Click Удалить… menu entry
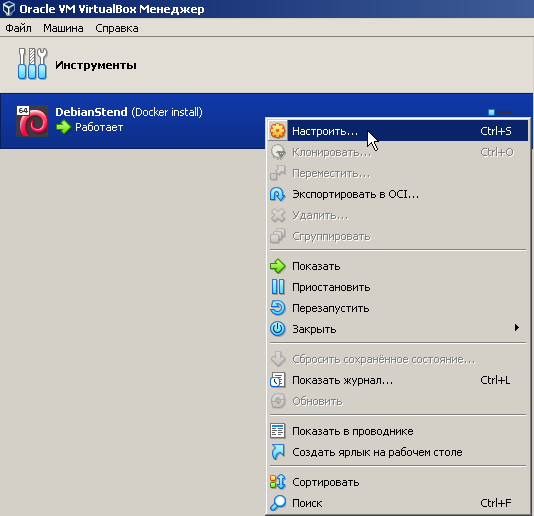 (x=397, y=216)
